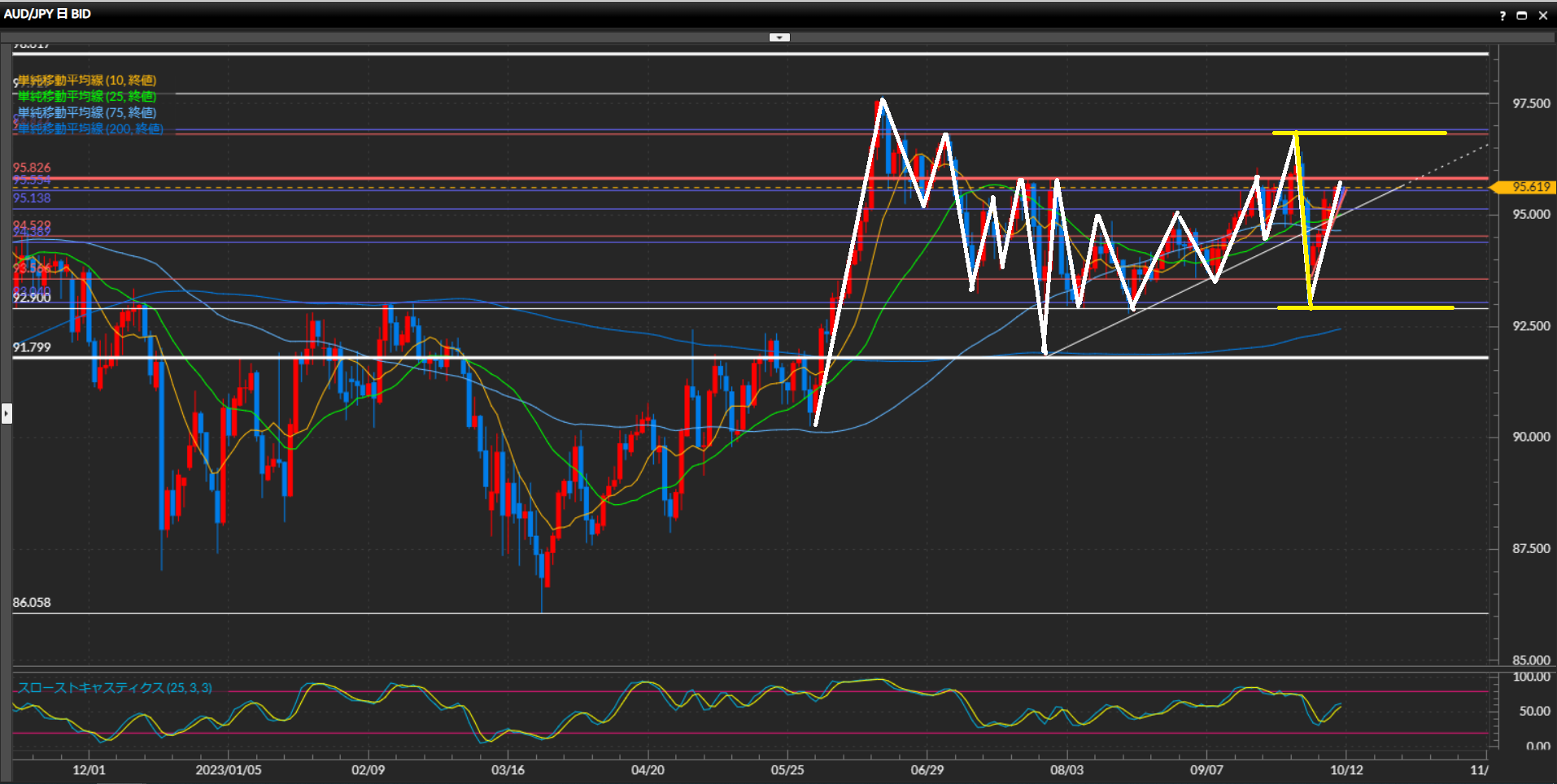Close the AUD/JPY chart window
Image resolution: width=1557 pixels, height=784 pixels.
point(1542,15)
